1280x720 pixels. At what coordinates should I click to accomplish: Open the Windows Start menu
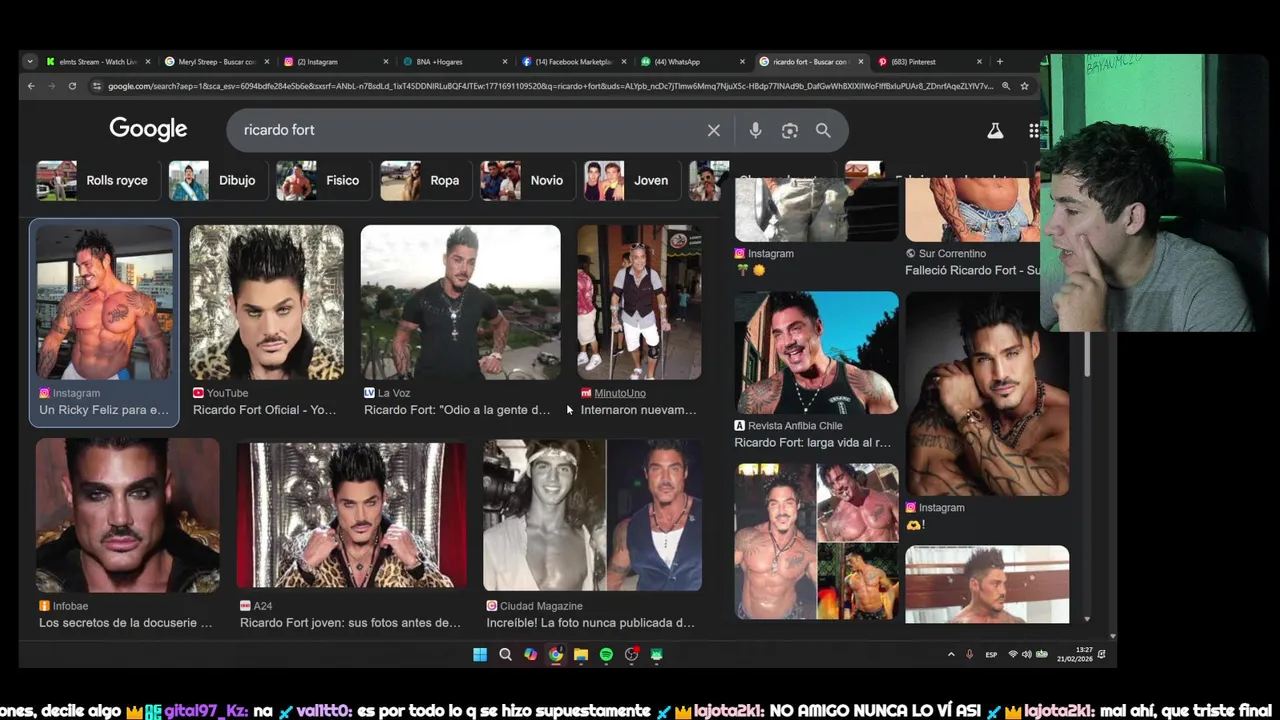point(480,655)
